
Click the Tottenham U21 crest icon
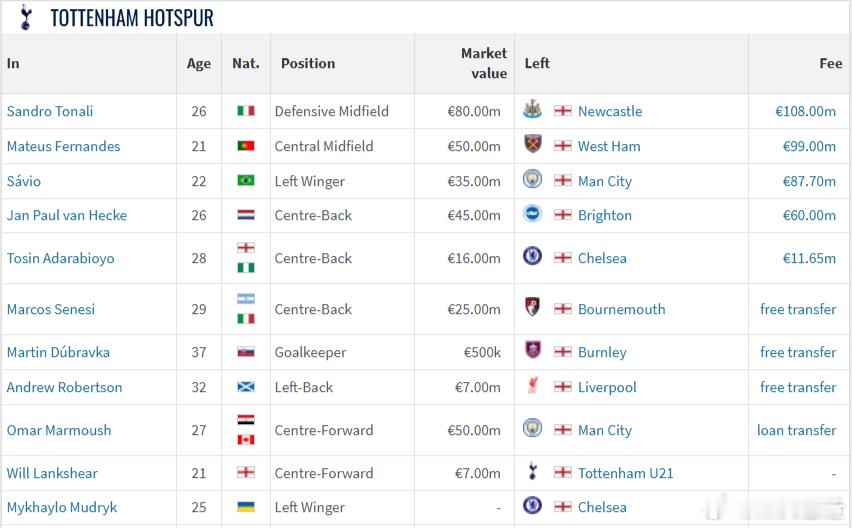click(x=532, y=471)
